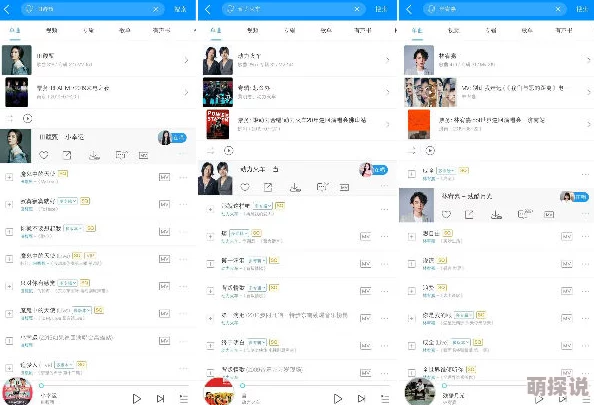Share the expanded song on the female singer screen

click(x=67, y=155)
